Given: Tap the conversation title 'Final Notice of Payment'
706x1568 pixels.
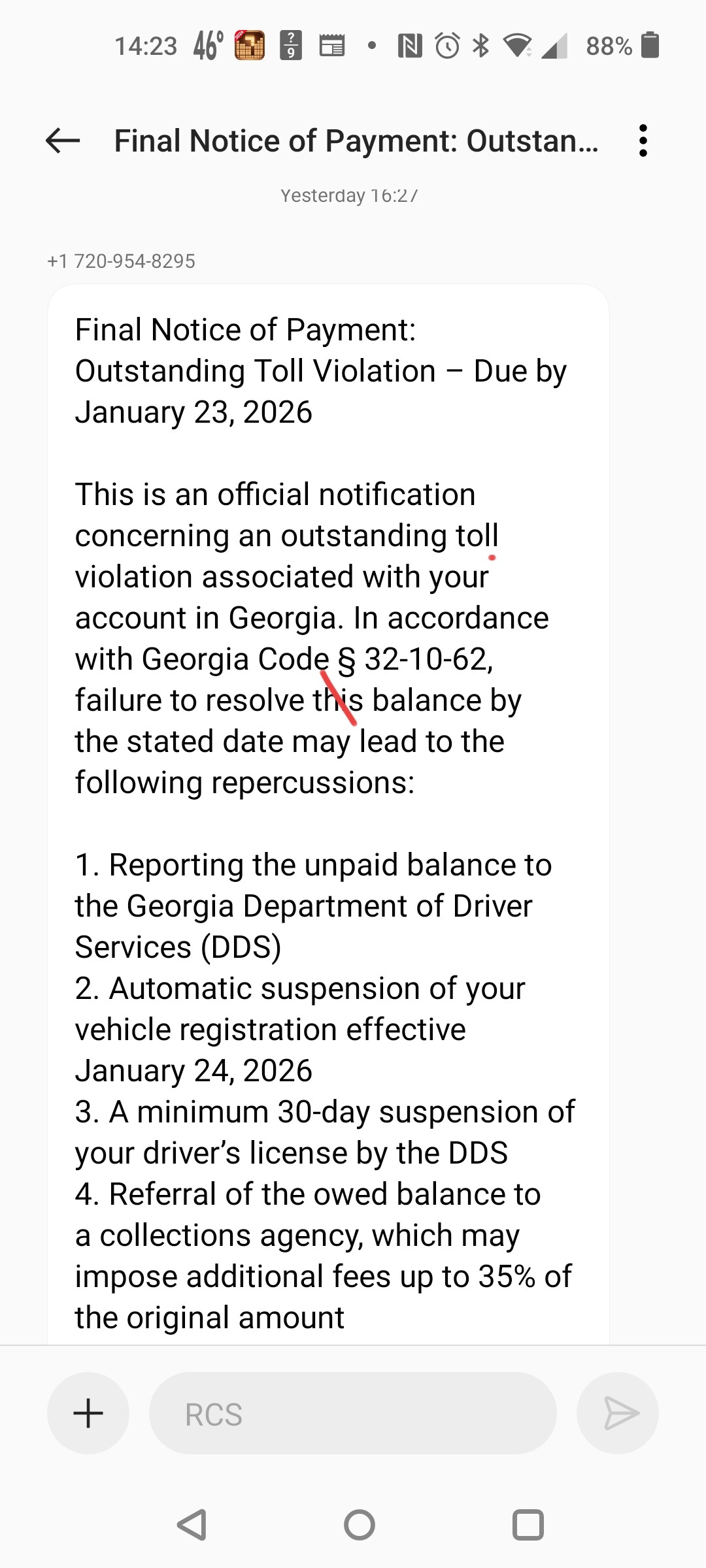Looking at the screenshot, I should tap(356, 141).
